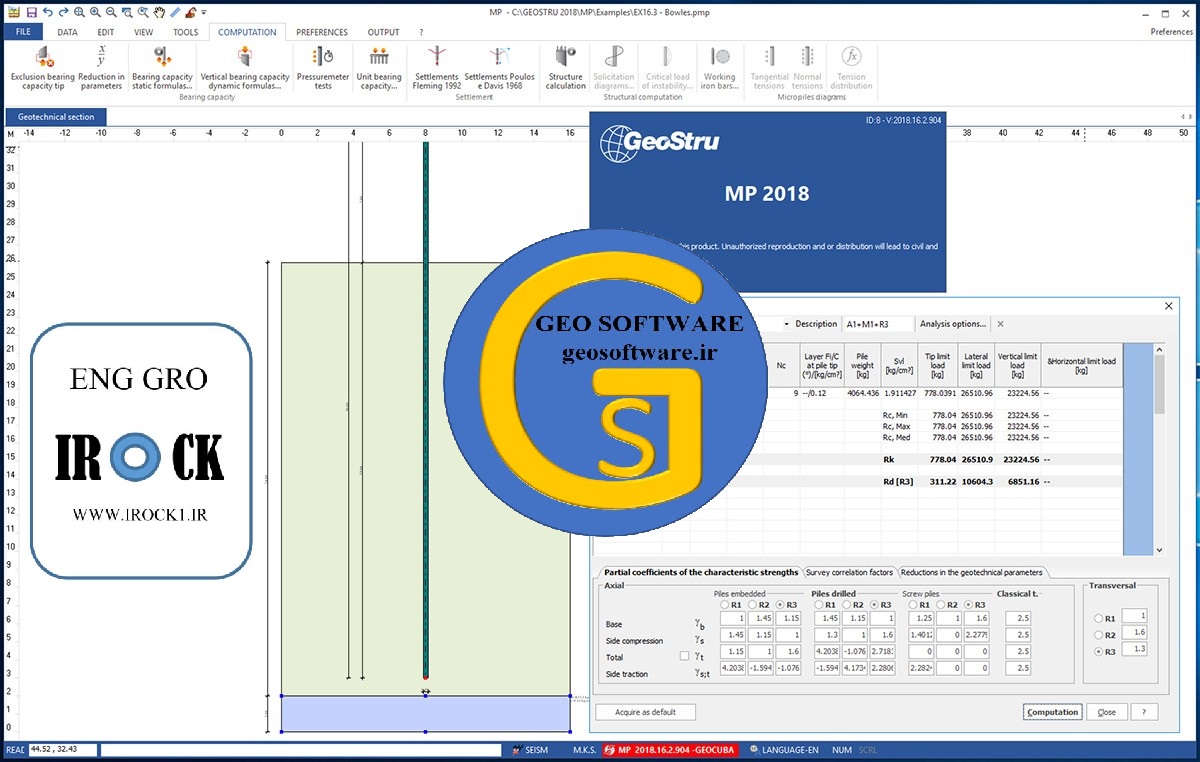Open quick access toolbar customize arrow

pyautogui.click(x=204, y=12)
